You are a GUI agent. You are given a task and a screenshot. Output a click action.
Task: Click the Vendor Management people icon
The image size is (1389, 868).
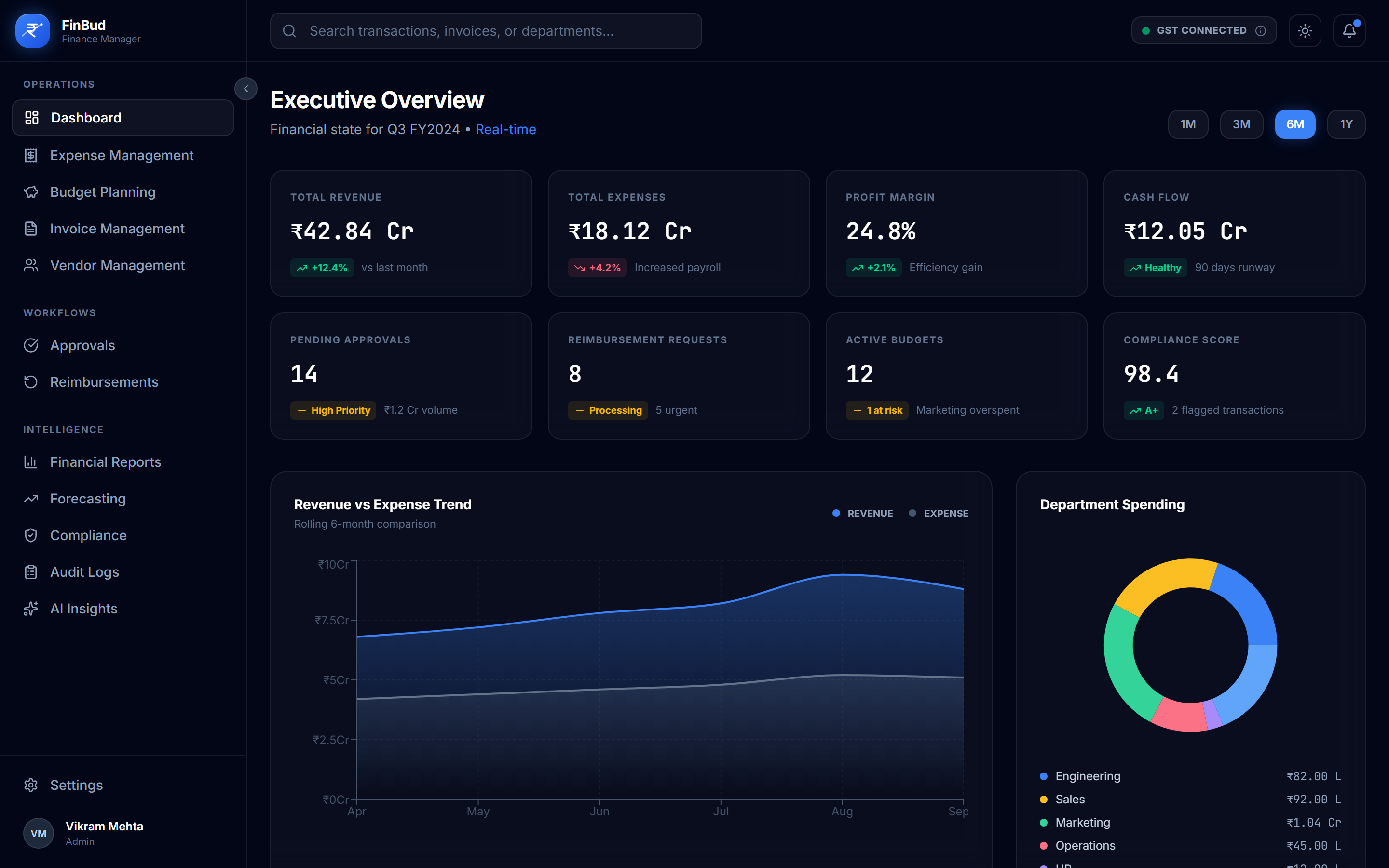(x=31, y=266)
